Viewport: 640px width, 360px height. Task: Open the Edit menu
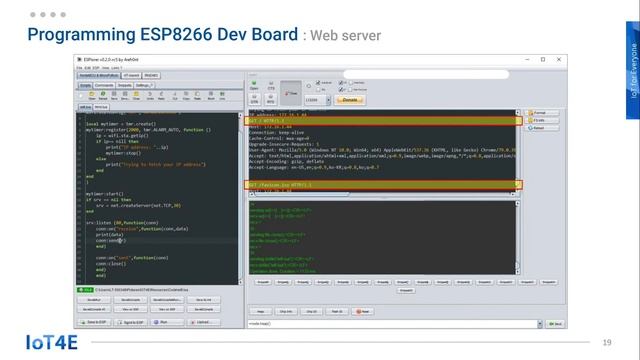pos(87,68)
